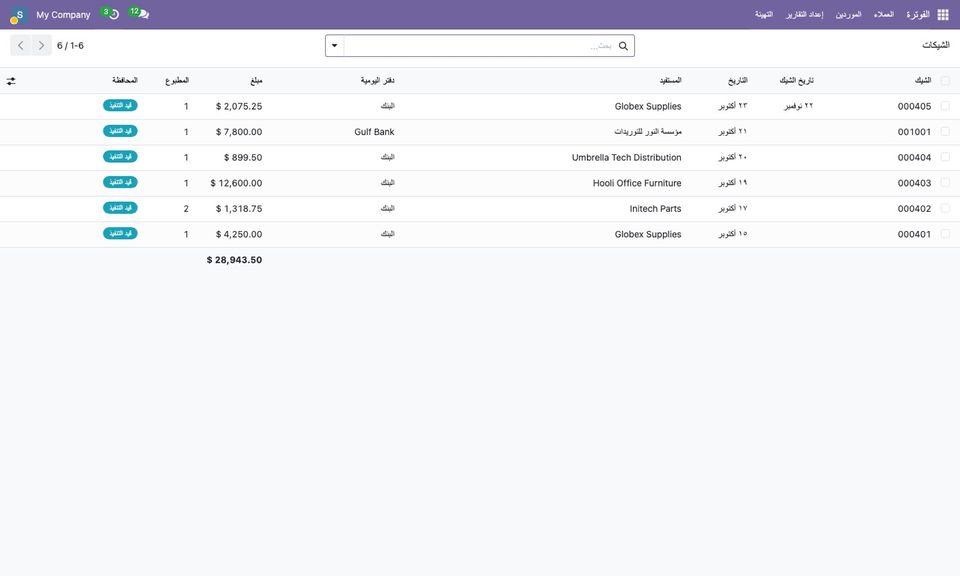Click the amount $ 12,600.00
960x576 pixels.
[x=236, y=183]
